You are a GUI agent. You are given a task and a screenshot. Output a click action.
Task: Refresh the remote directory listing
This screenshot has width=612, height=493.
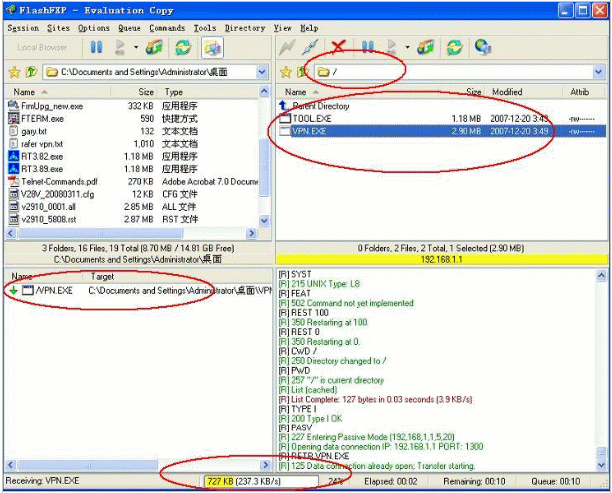[454, 47]
